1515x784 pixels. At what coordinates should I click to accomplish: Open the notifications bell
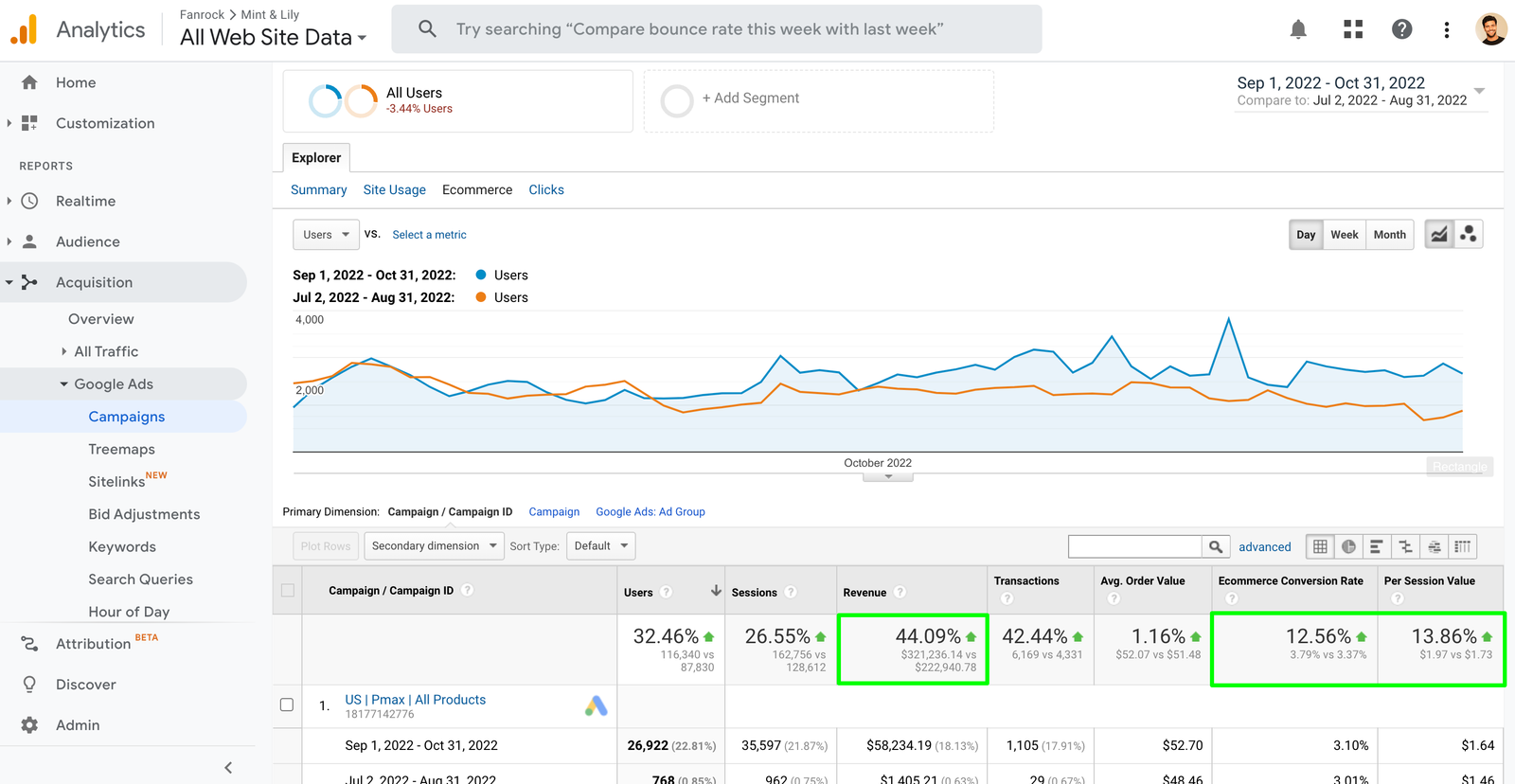(1298, 29)
